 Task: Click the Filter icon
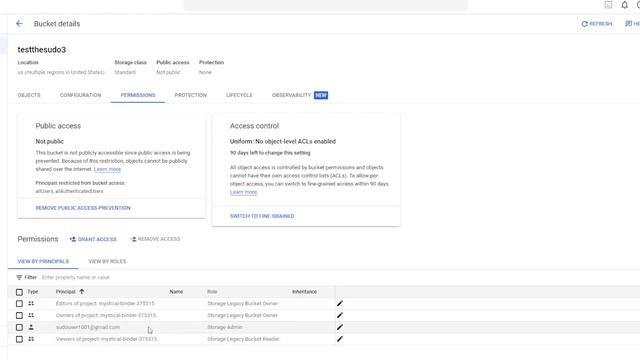(19, 278)
